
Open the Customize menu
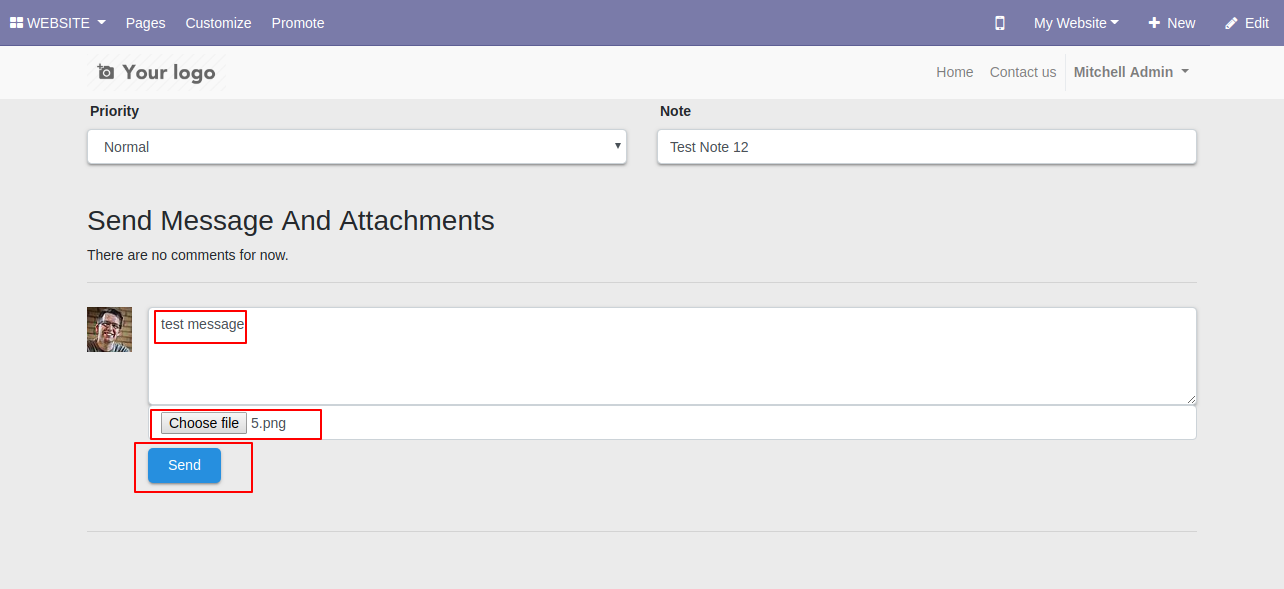click(x=219, y=23)
